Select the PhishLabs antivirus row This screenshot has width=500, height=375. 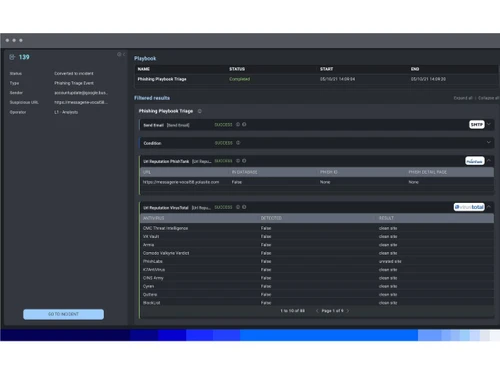(x=317, y=261)
